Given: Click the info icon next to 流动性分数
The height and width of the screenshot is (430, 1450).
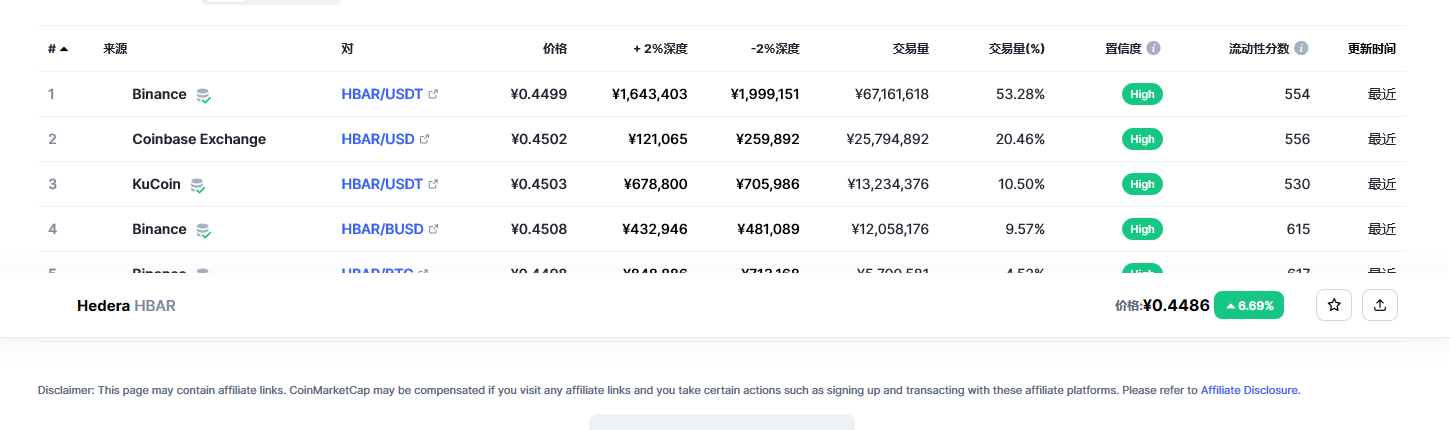Looking at the screenshot, I should click(x=1301, y=48).
